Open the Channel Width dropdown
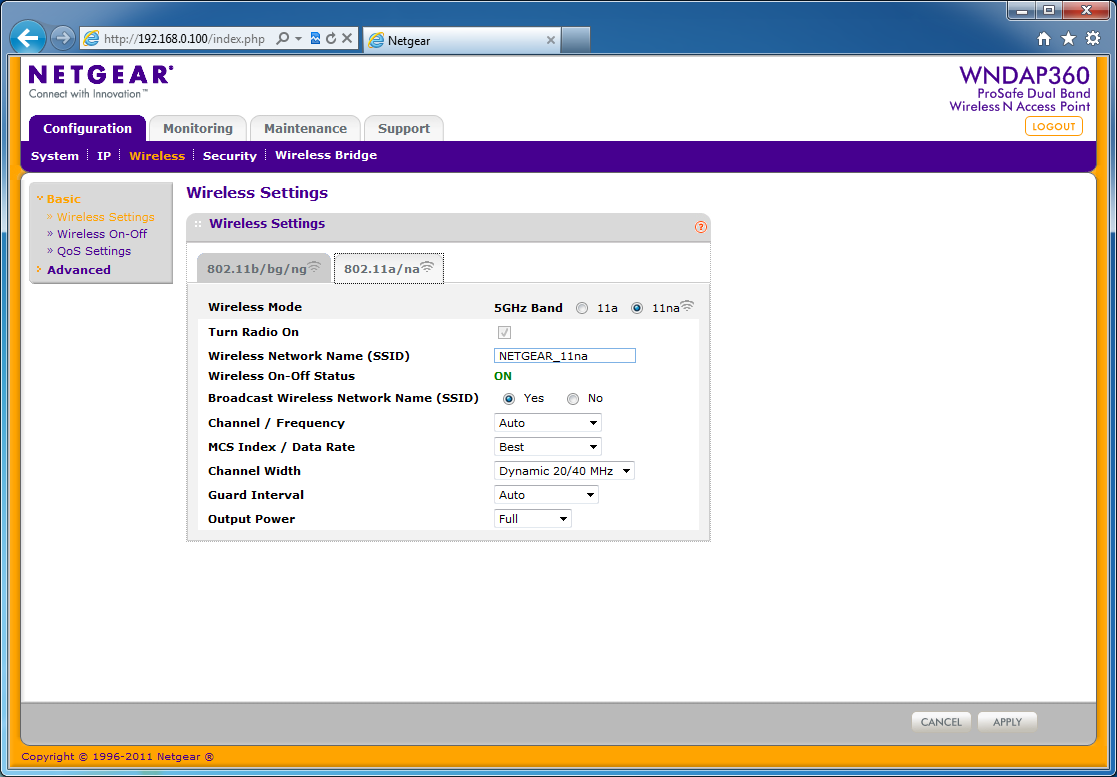This screenshot has height=777, width=1117. click(563, 471)
